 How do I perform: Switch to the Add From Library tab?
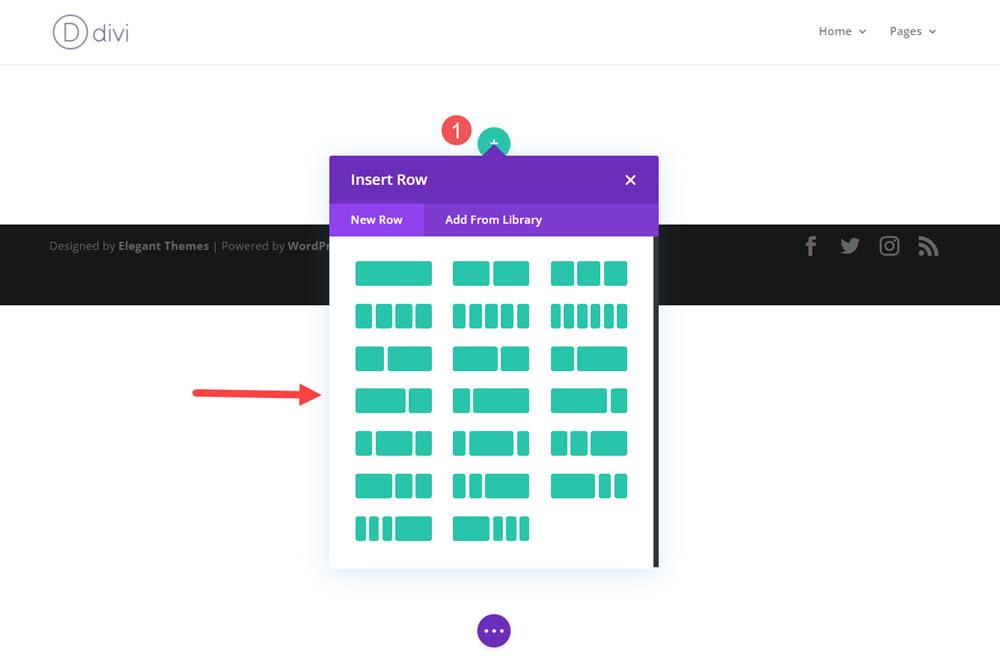pyautogui.click(x=493, y=219)
